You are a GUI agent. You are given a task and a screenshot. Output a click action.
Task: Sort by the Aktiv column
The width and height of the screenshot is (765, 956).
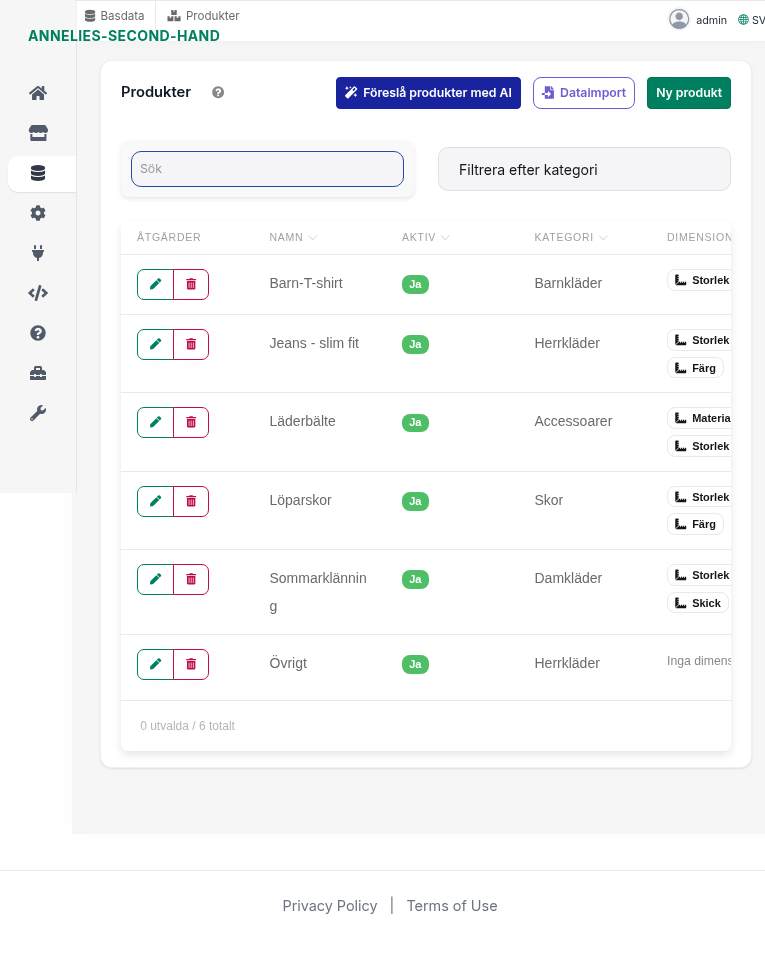[425, 237]
